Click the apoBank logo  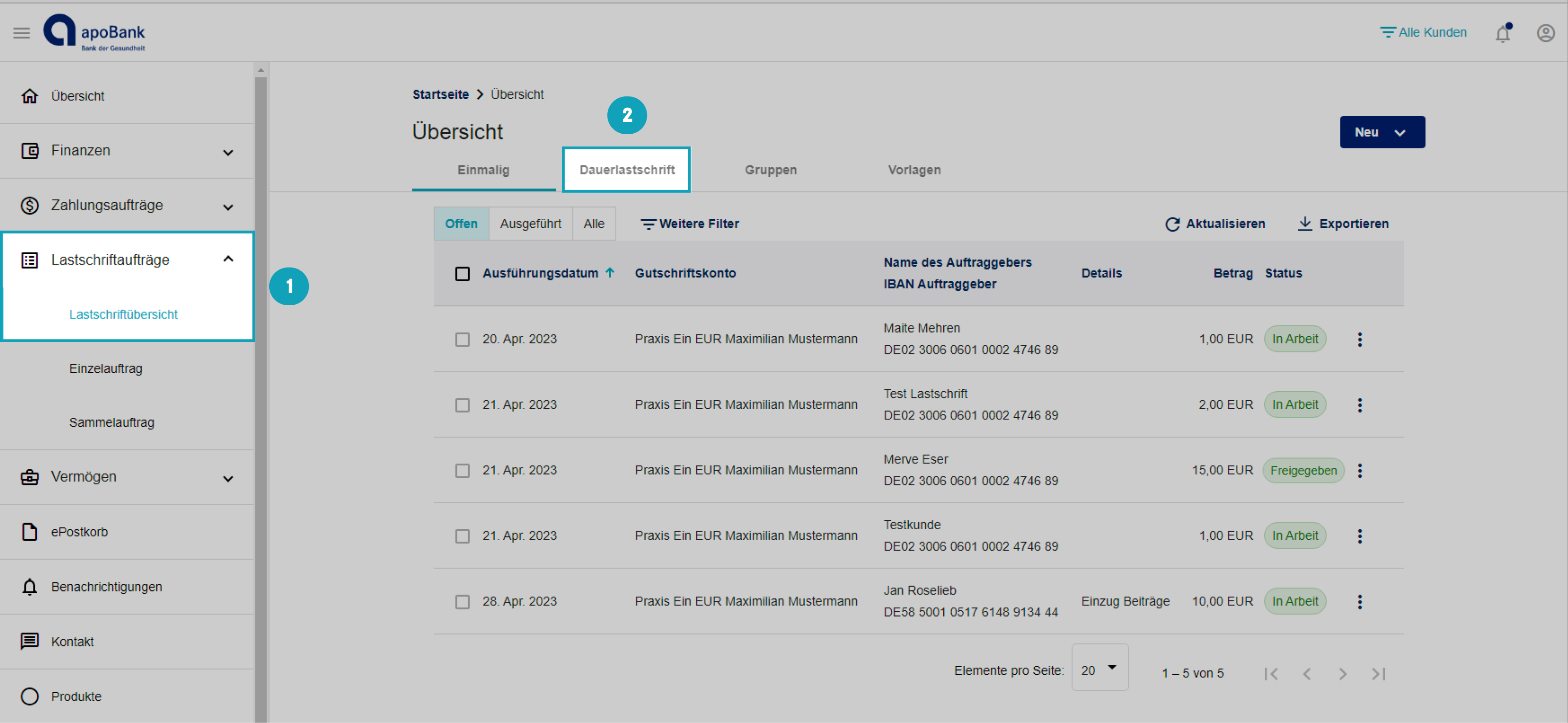(x=94, y=33)
